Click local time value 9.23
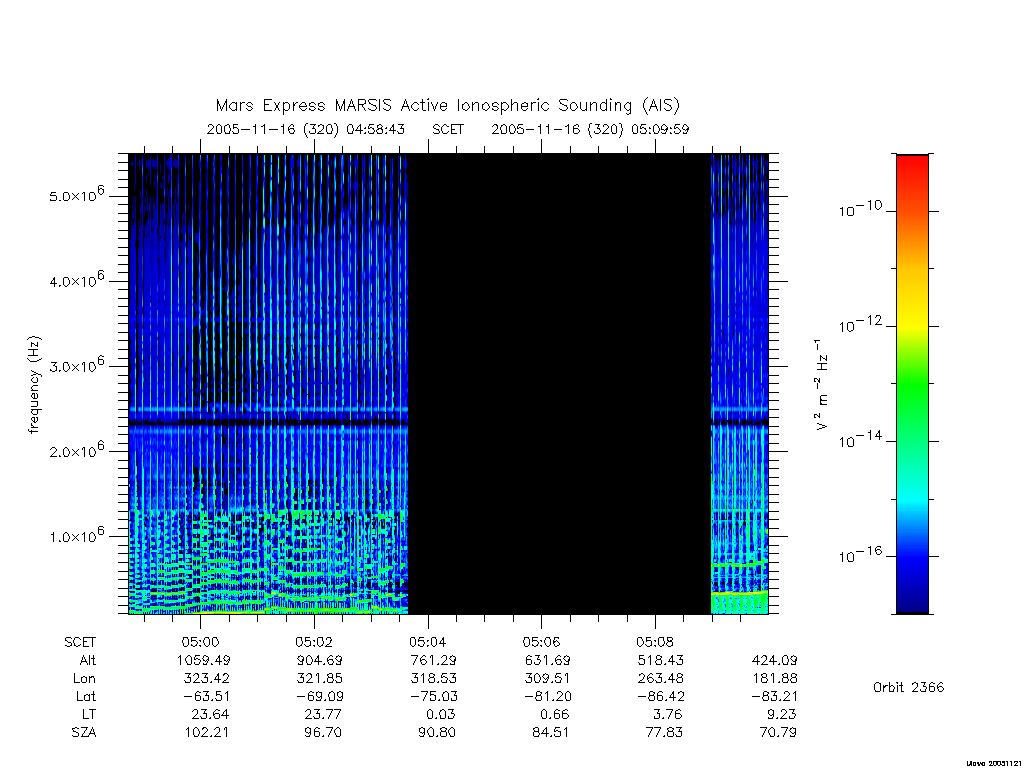Screen dimensions: 1024x768 click(x=782, y=714)
